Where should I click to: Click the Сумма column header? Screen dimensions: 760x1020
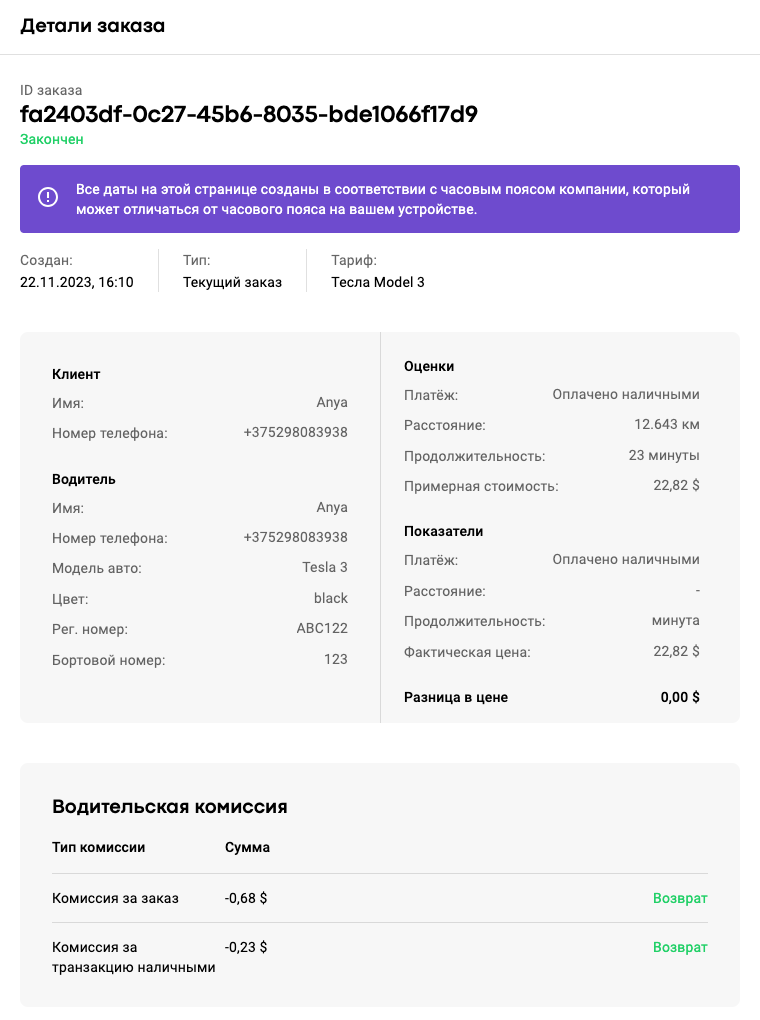tap(247, 848)
